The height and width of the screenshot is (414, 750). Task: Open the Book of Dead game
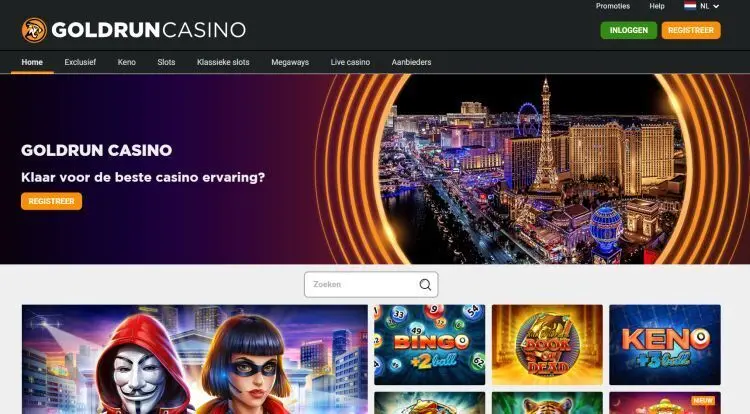click(x=547, y=345)
